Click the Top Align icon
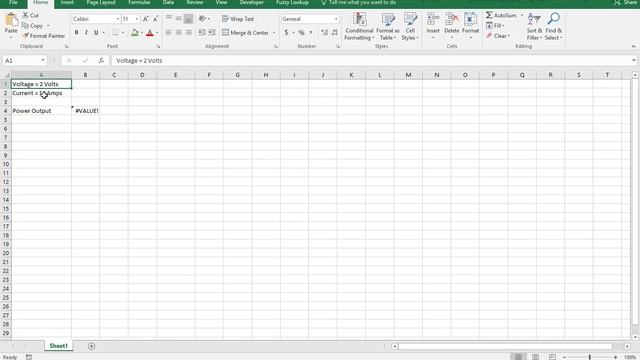The width and height of the screenshot is (640, 360). tap(169, 18)
